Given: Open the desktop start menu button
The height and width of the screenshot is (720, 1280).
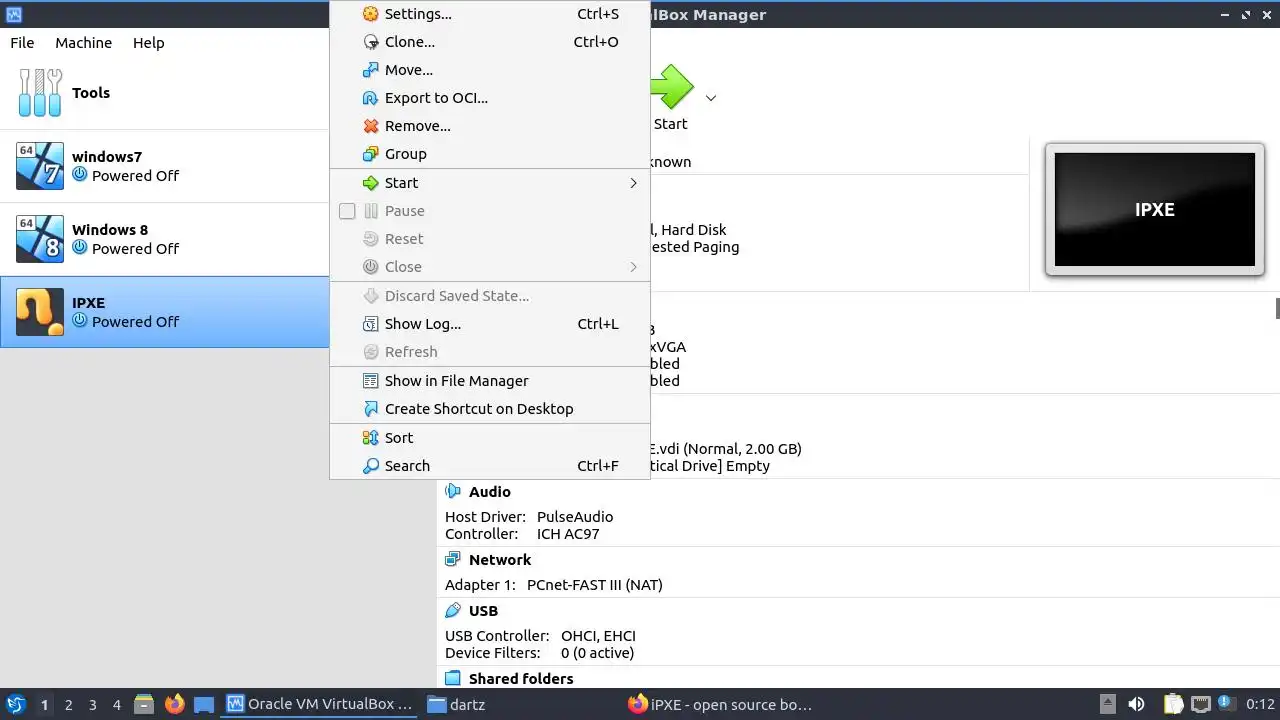Looking at the screenshot, I should tap(15, 705).
